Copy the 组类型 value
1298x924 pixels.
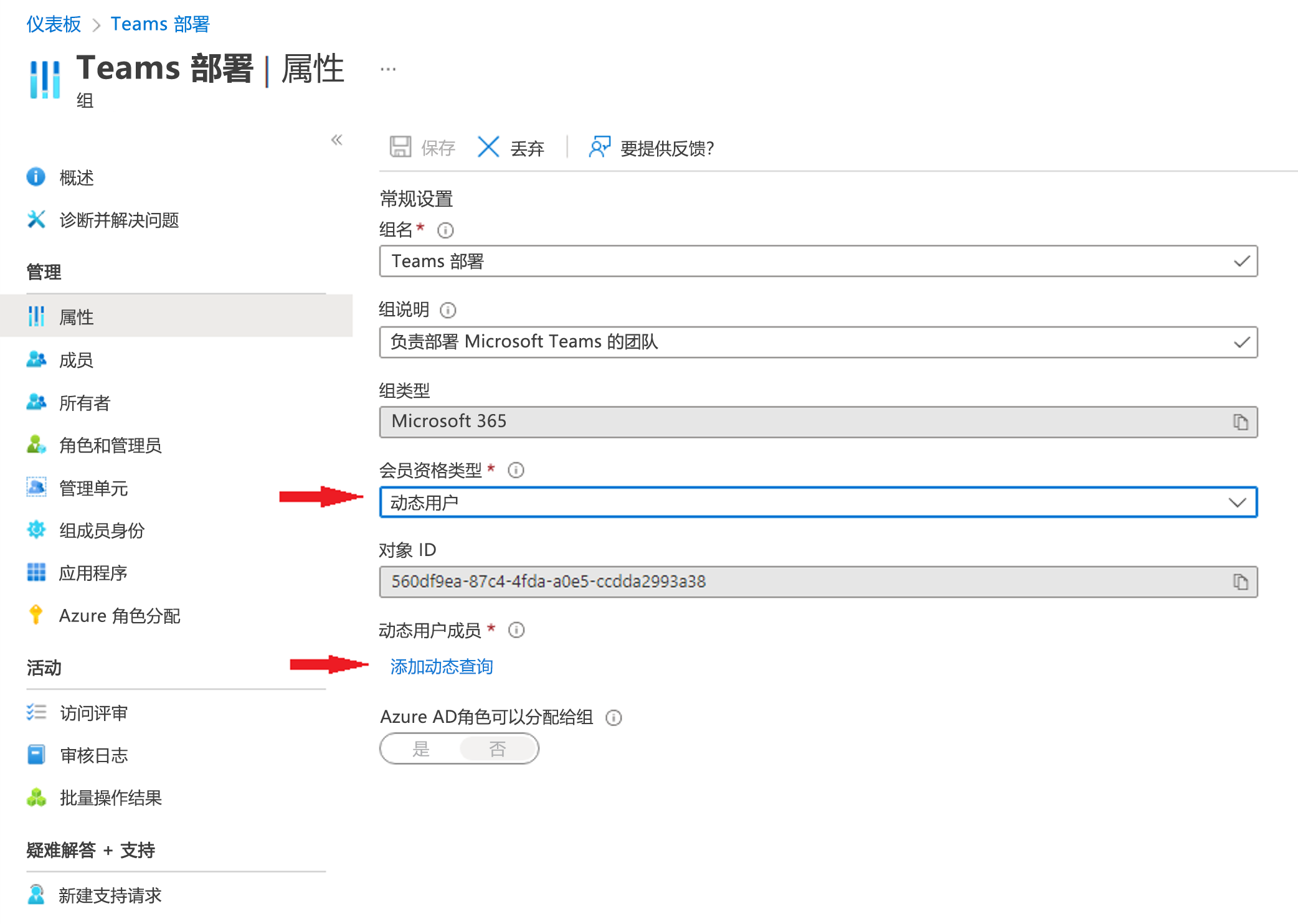(1240, 422)
